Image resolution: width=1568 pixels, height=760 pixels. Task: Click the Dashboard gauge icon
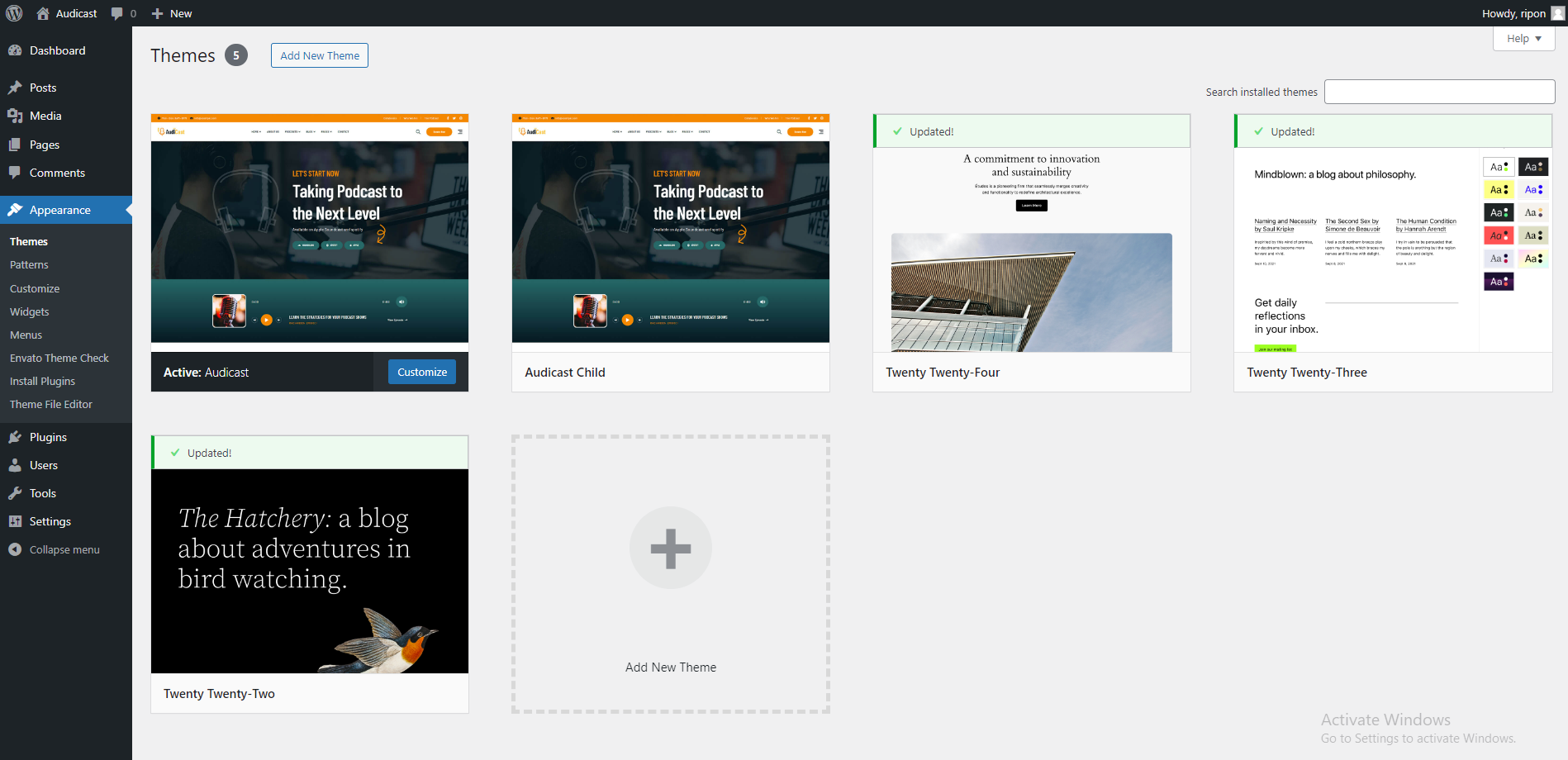point(15,50)
